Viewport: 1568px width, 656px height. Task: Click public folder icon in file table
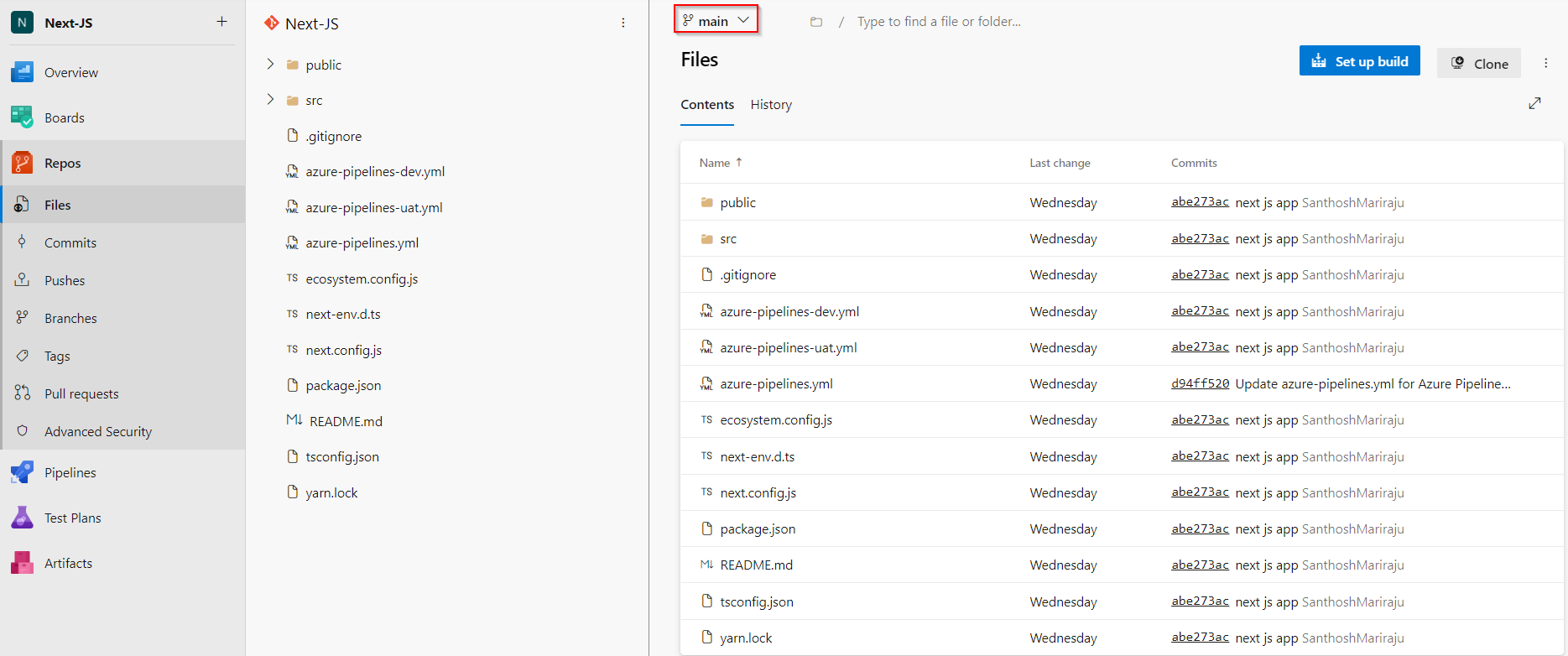pos(706,202)
